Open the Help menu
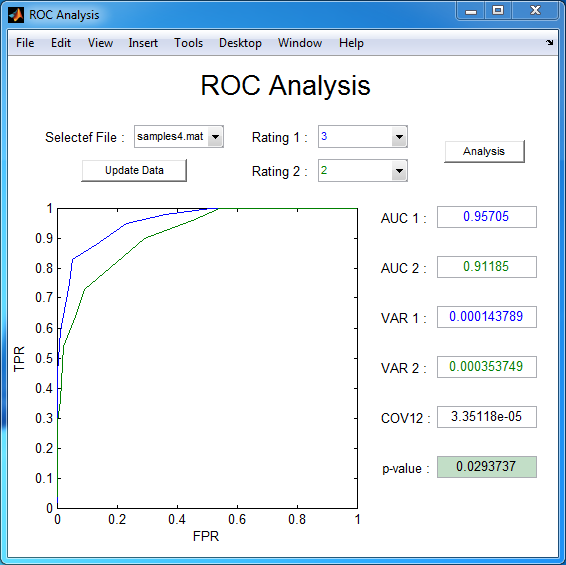 tap(351, 43)
